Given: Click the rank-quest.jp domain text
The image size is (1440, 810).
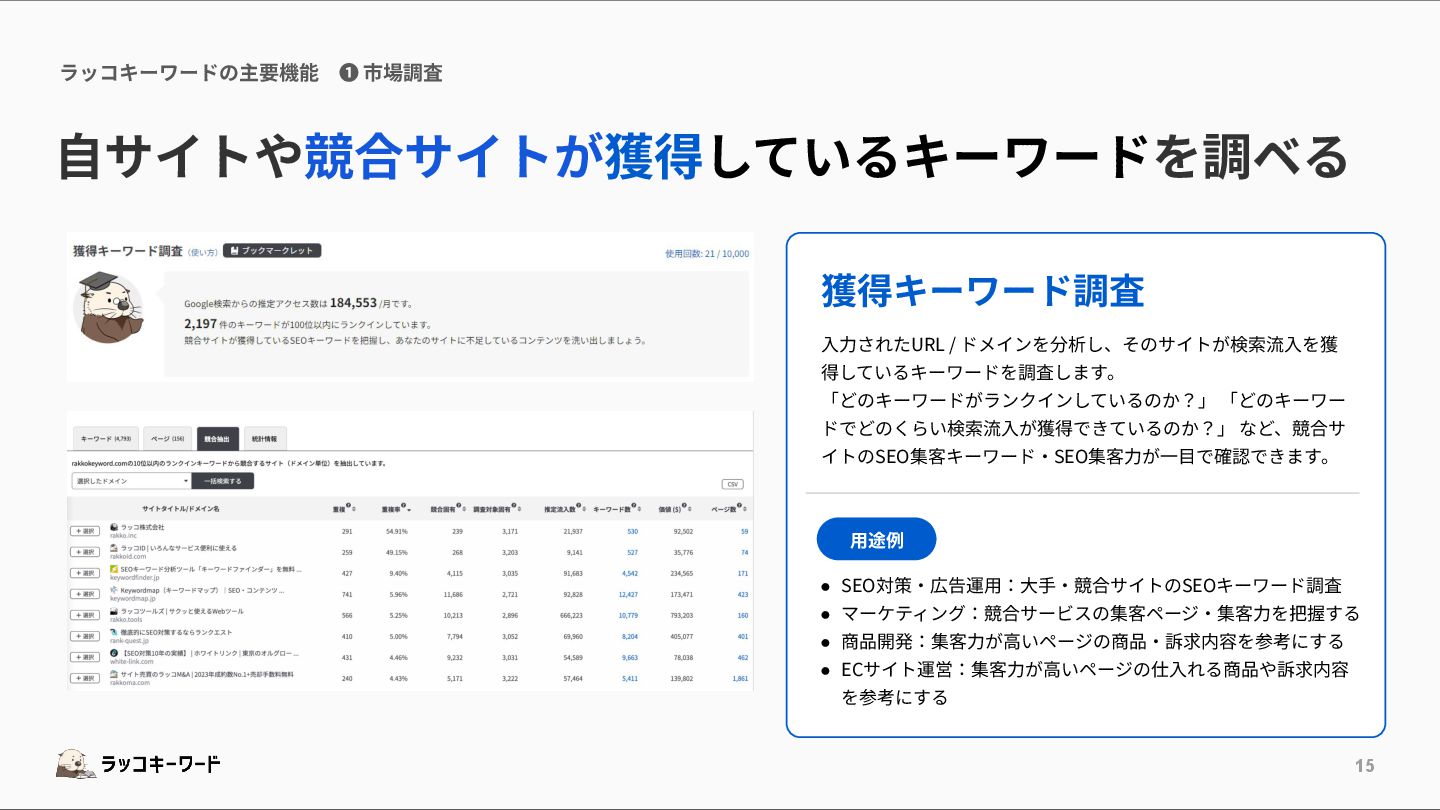Looking at the screenshot, I should 130,640.
